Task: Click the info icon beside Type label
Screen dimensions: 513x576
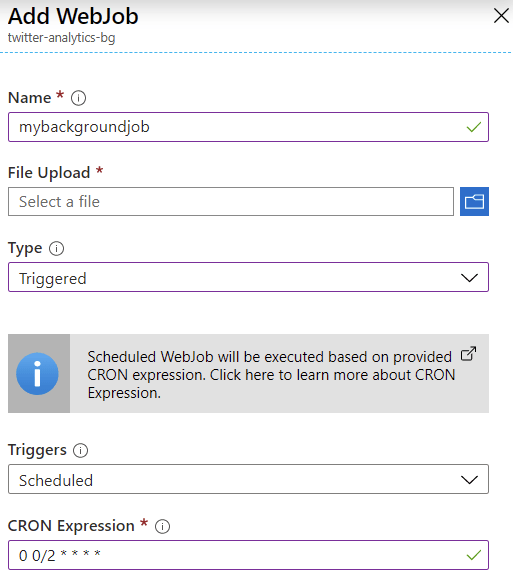Action: coord(56,248)
